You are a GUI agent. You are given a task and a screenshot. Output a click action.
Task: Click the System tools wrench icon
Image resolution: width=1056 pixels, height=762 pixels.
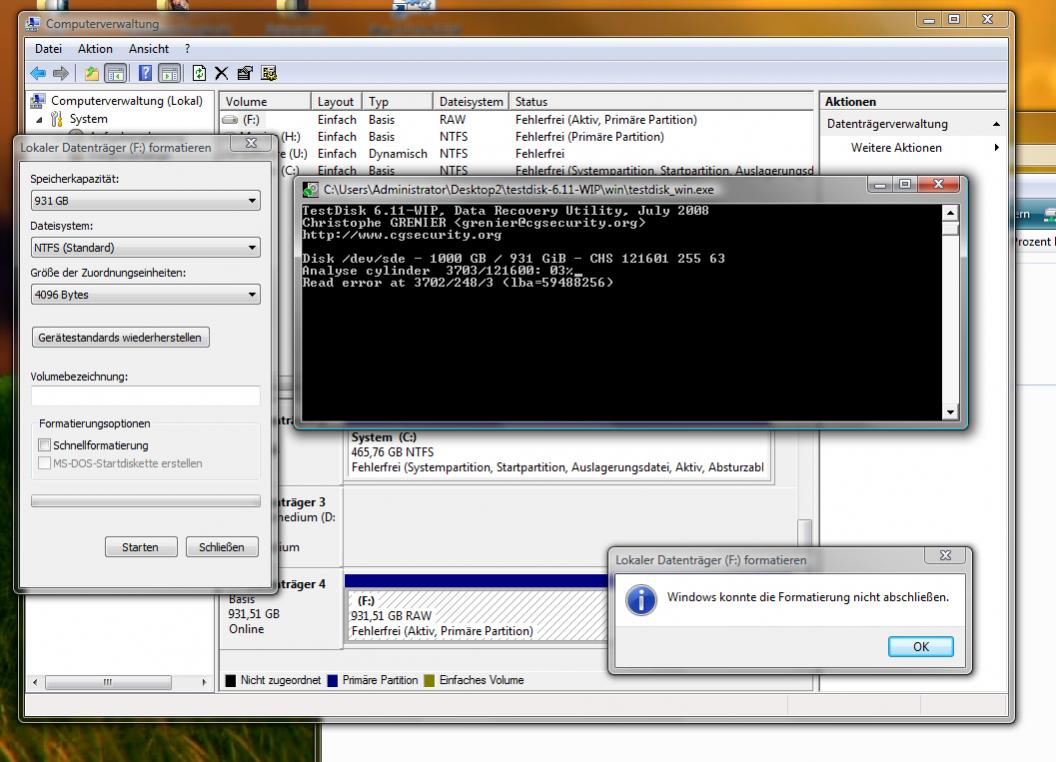pos(57,119)
